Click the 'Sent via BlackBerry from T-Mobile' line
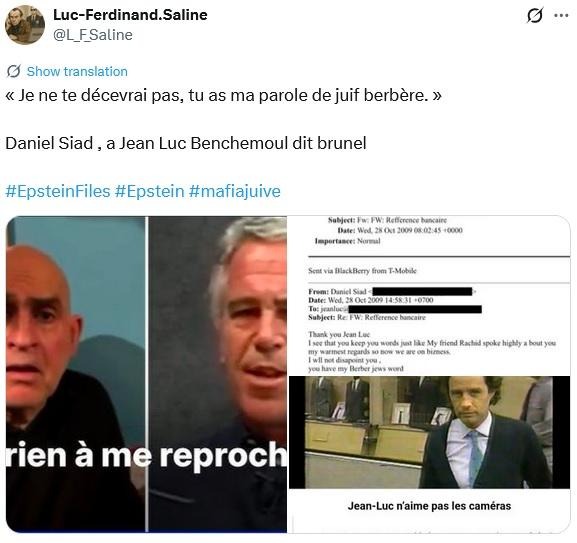The image size is (577, 543). coord(362,271)
